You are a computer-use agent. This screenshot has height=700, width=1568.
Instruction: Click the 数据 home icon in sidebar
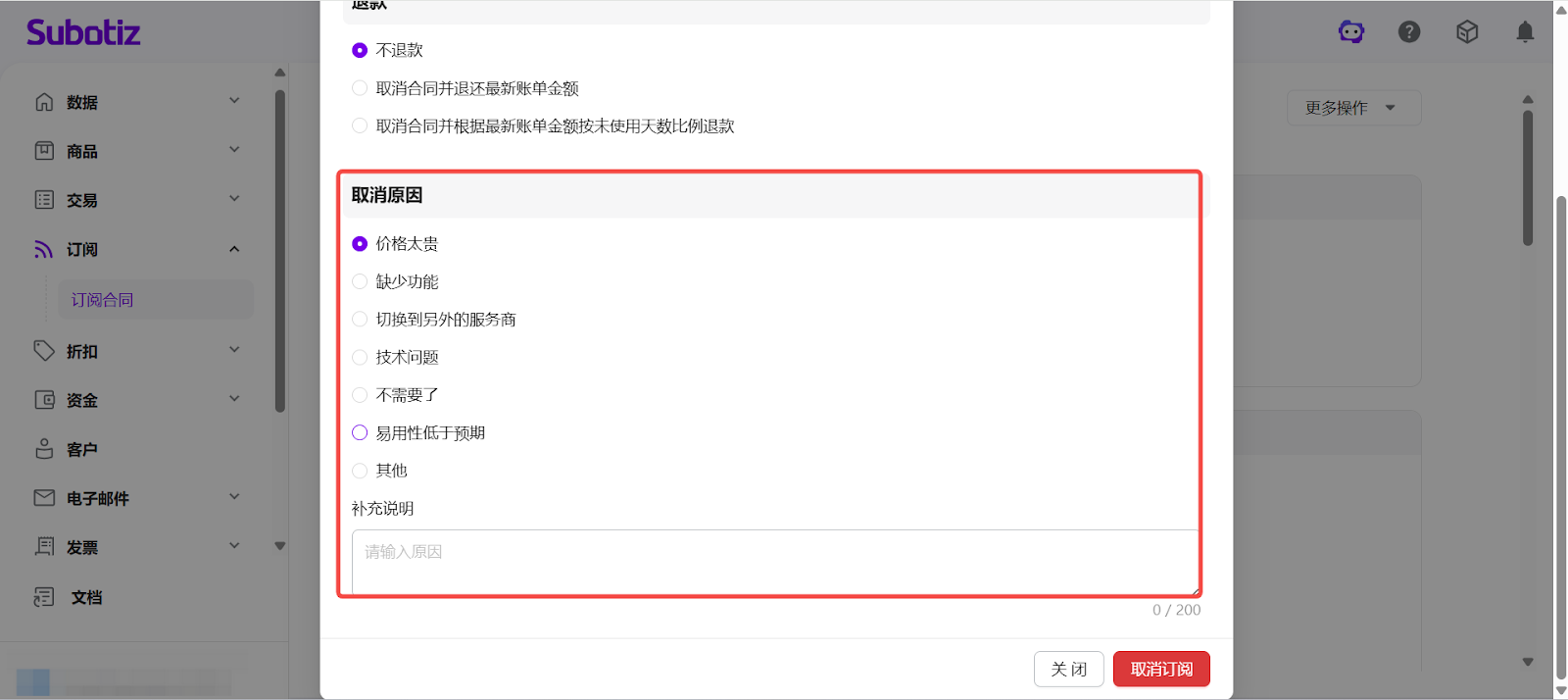[44, 102]
